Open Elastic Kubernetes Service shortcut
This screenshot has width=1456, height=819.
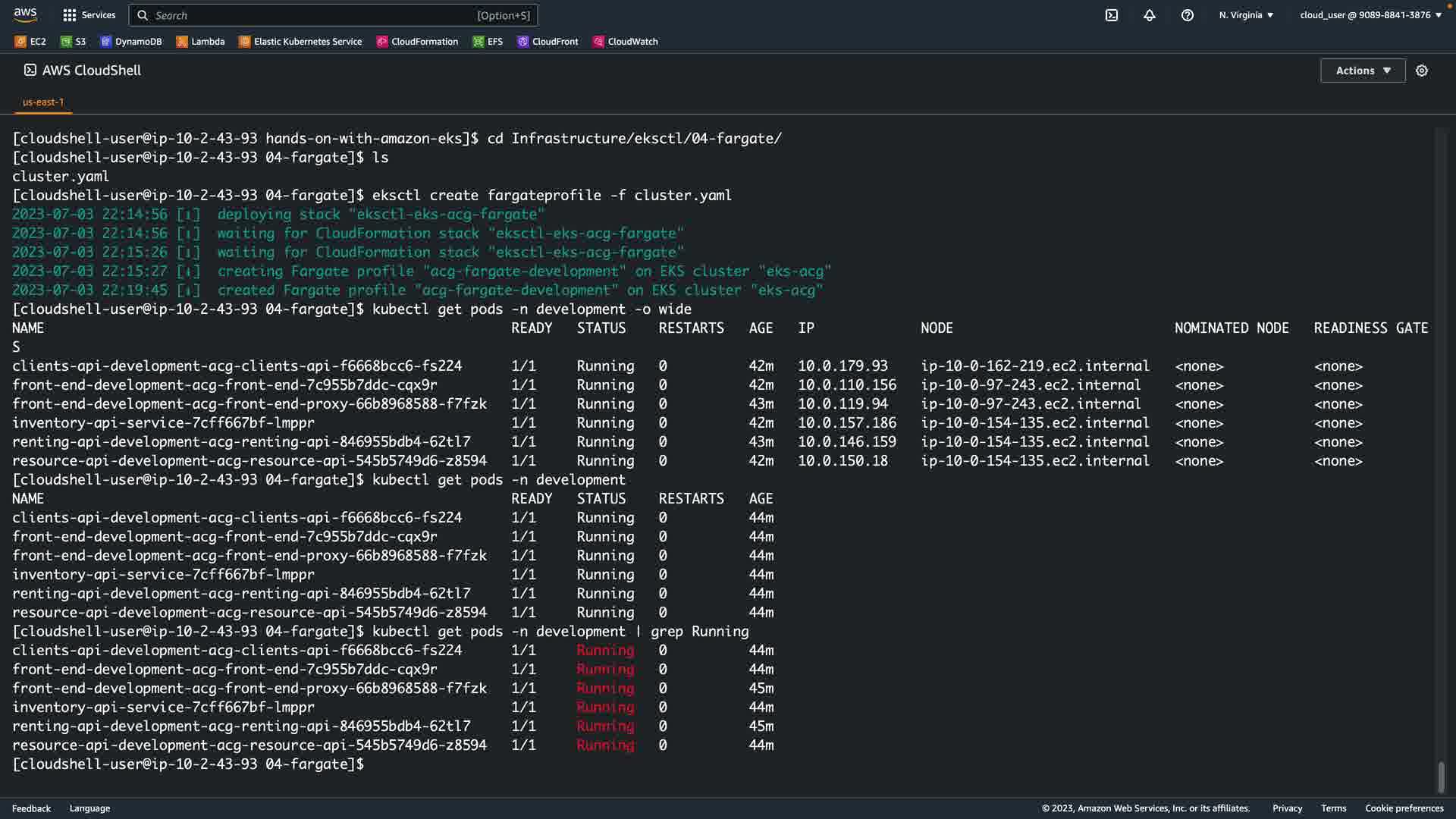[300, 42]
